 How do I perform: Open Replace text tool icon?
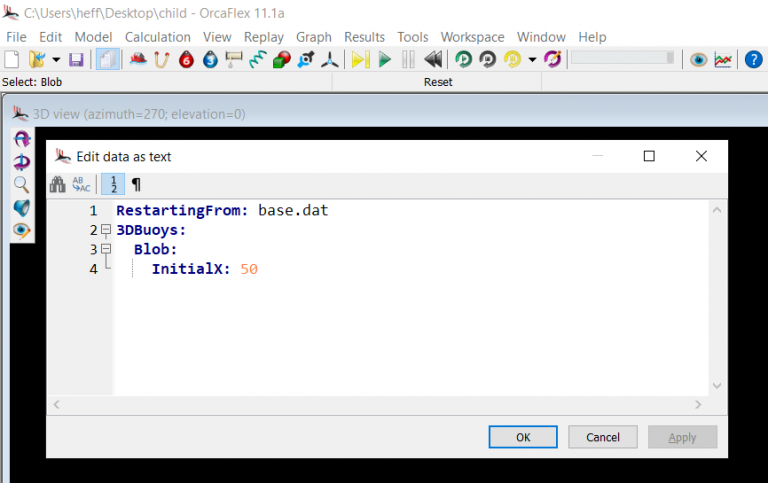click(x=82, y=185)
